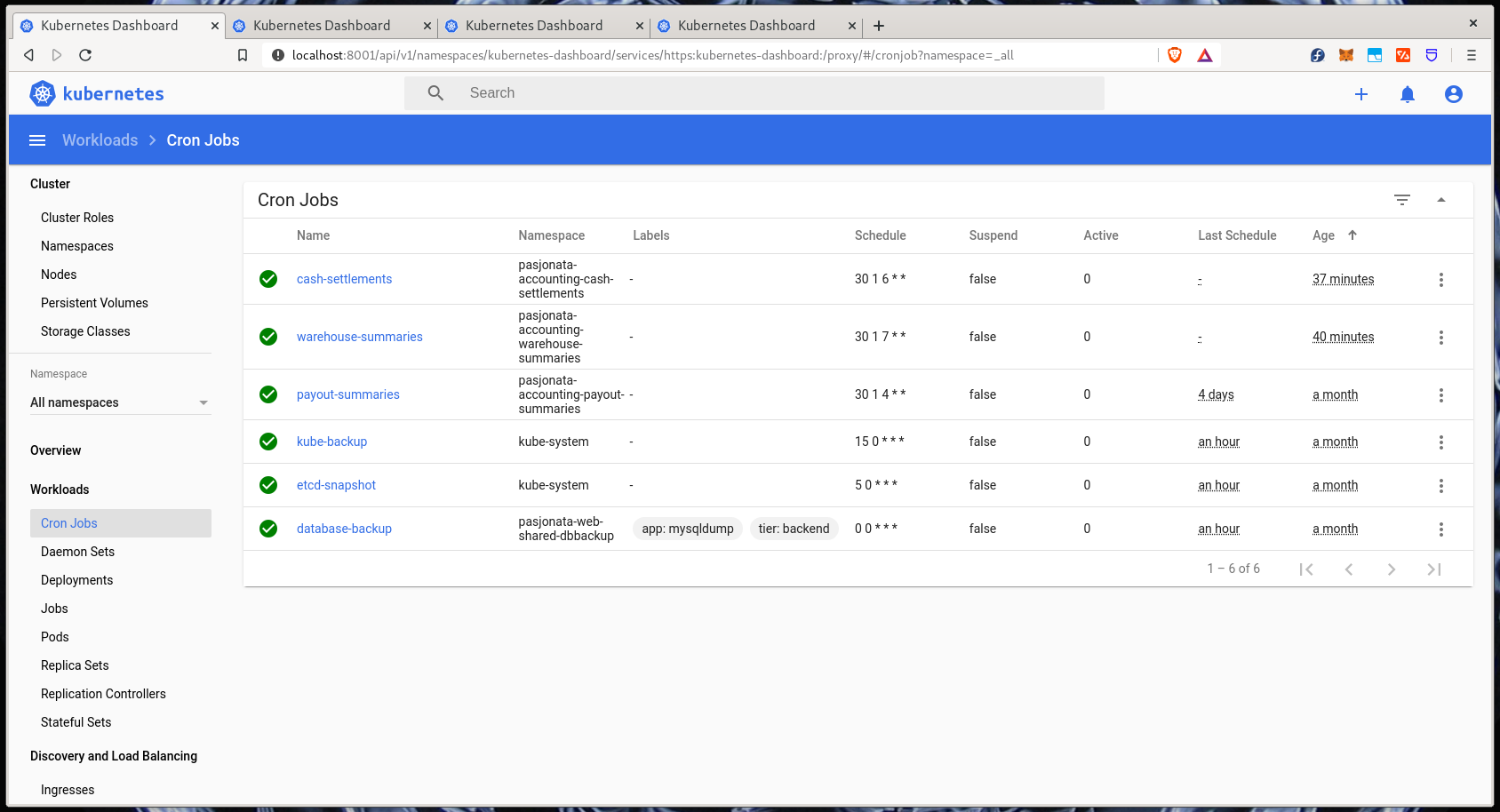The image size is (1500, 812).
Task: Open new browser tab
Action: [x=879, y=26]
